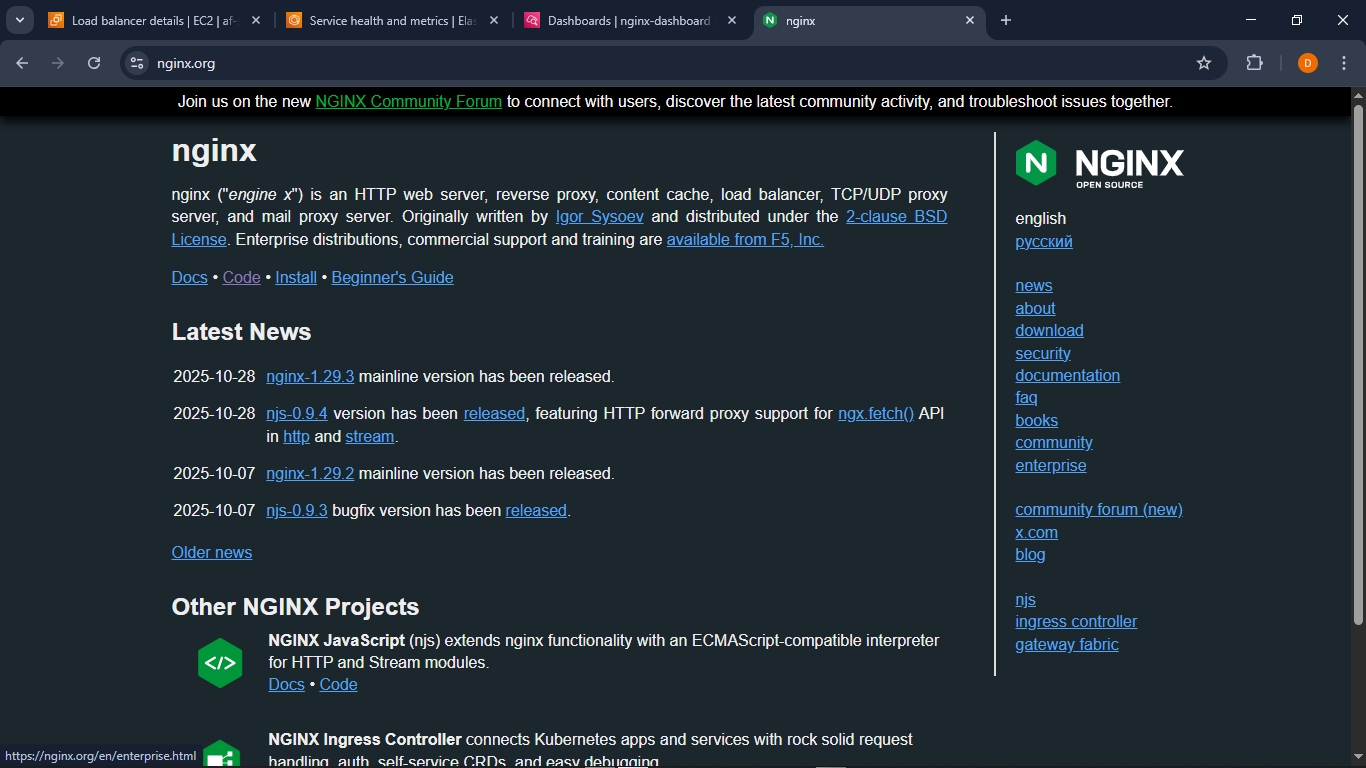Viewport: 1366px width, 768px height.
Task: Download nginx-1.29.3 mainline release notes
Action: click(310, 376)
